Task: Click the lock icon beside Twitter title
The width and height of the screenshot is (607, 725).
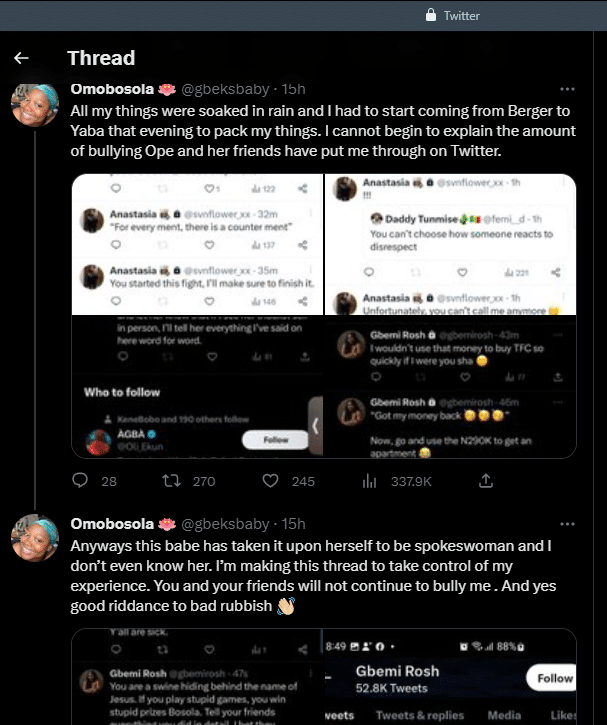Action: tap(430, 15)
